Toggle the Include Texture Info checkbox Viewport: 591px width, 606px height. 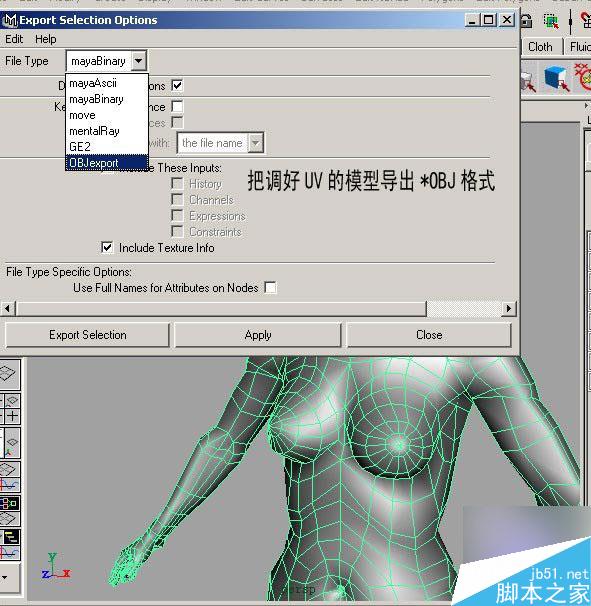coord(107,247)
